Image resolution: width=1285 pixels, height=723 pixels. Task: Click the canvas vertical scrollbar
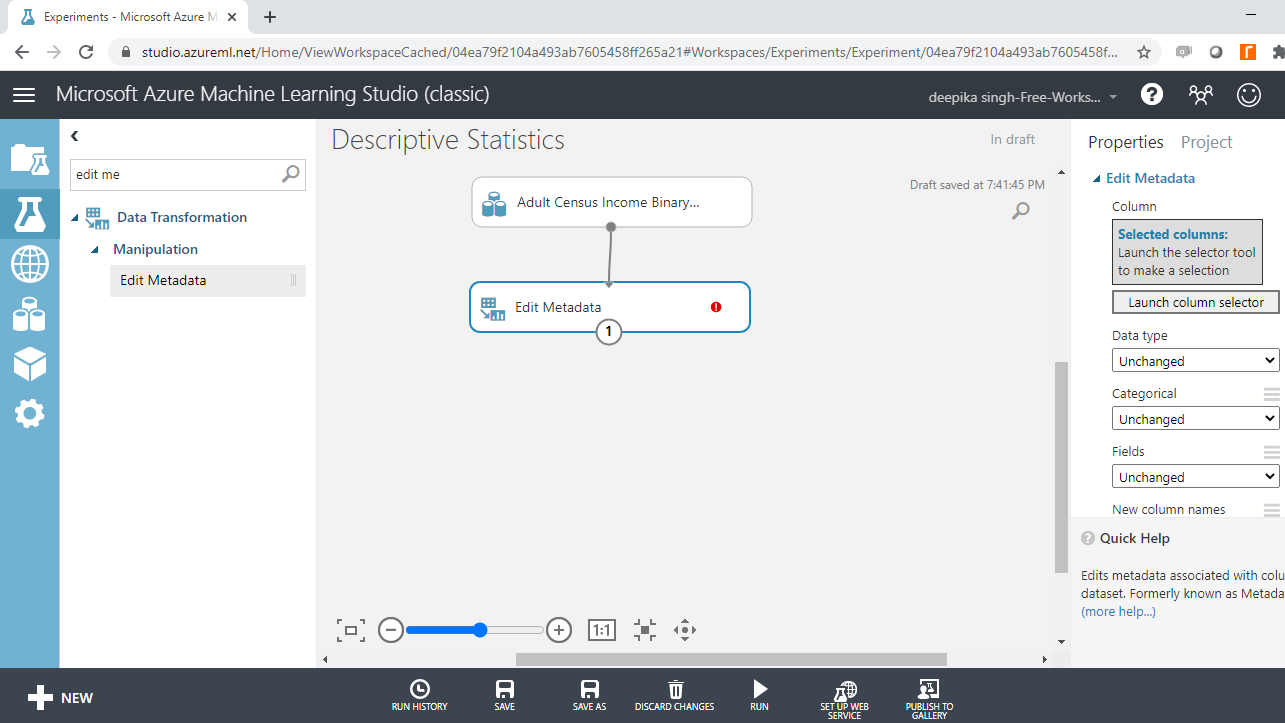click(x=1061, y=467)
